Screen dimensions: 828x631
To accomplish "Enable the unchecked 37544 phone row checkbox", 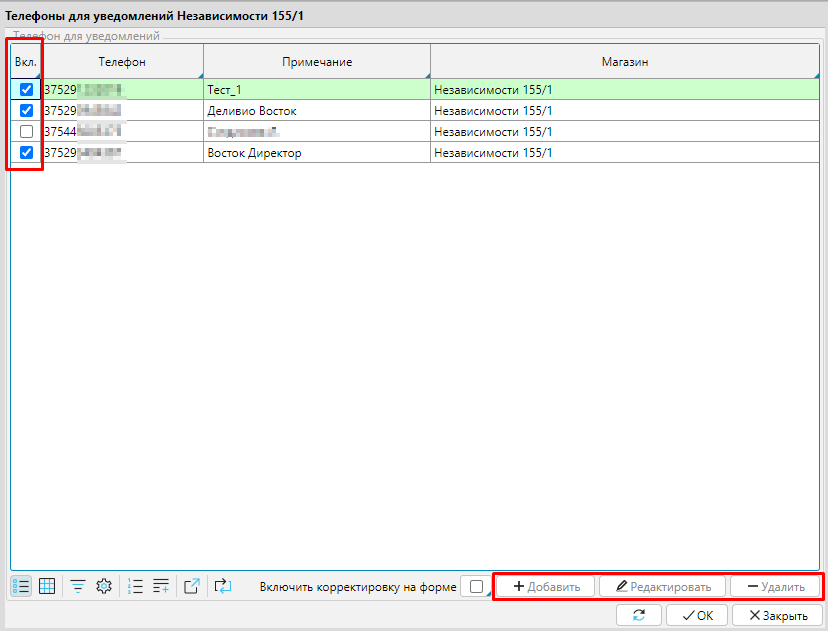I will [x=27, y=132].
